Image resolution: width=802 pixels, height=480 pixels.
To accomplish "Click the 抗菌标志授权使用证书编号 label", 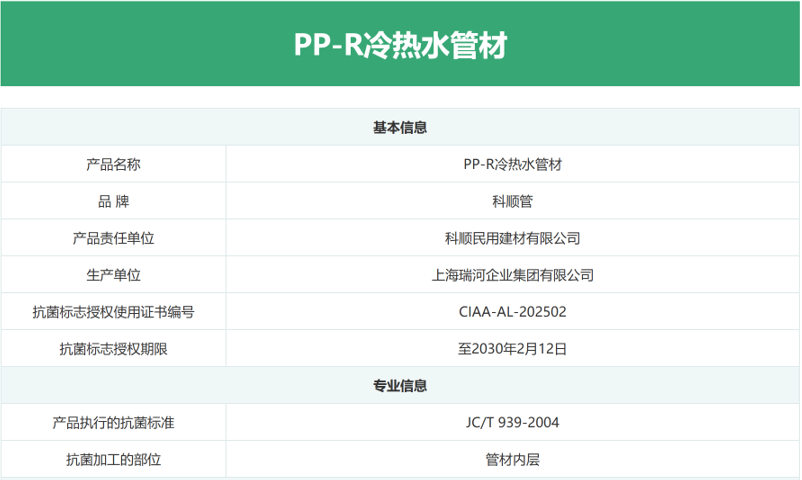I will [x=113, y=312].
